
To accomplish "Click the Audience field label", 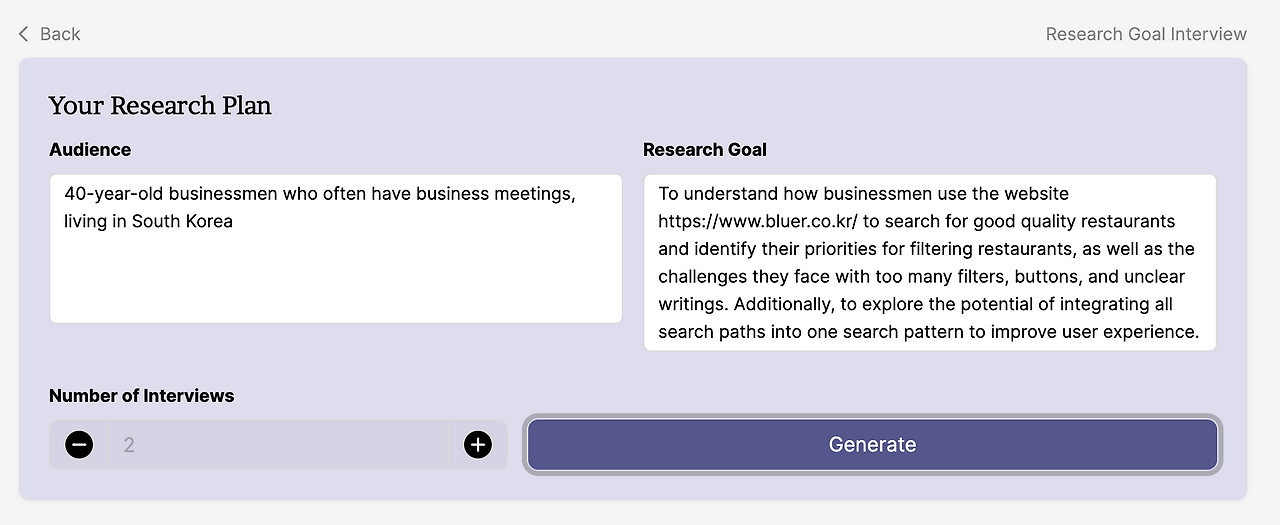I will (90, 150).
